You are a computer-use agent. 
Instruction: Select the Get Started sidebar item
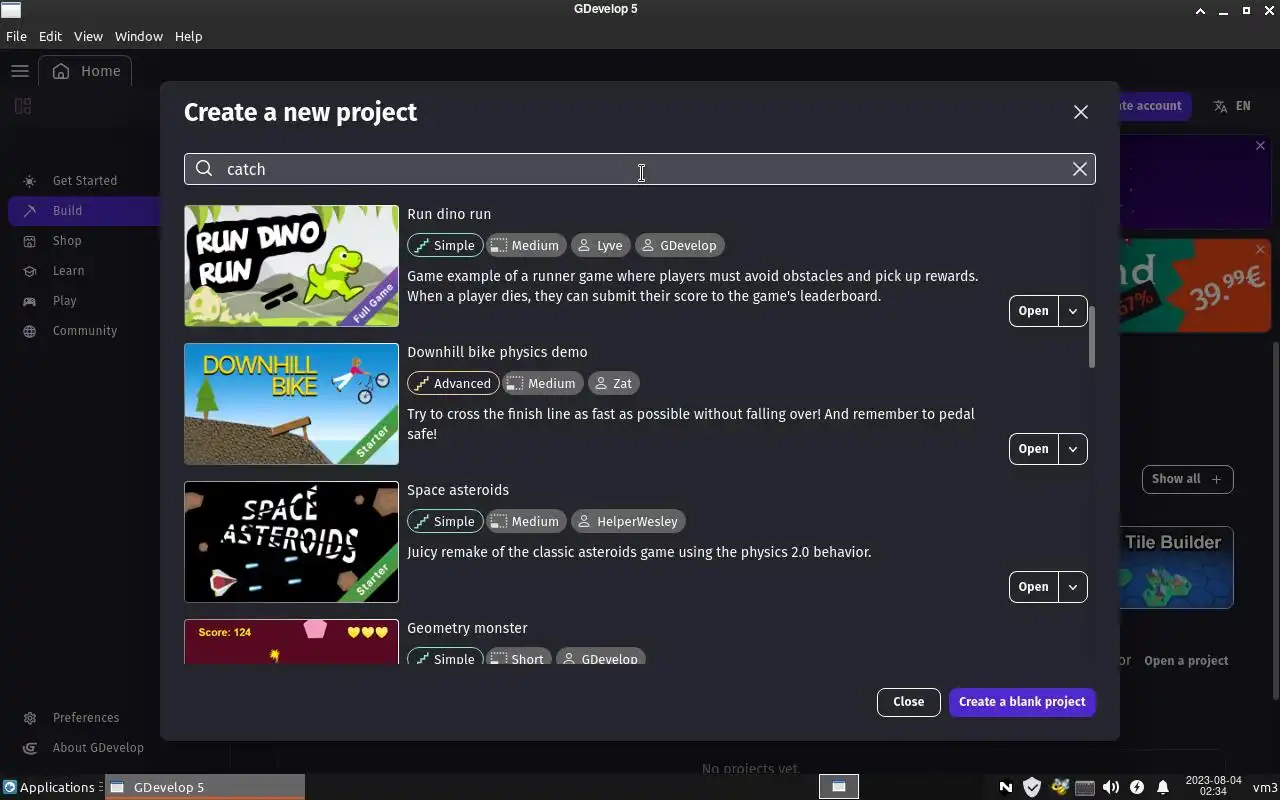click(84, 181)
